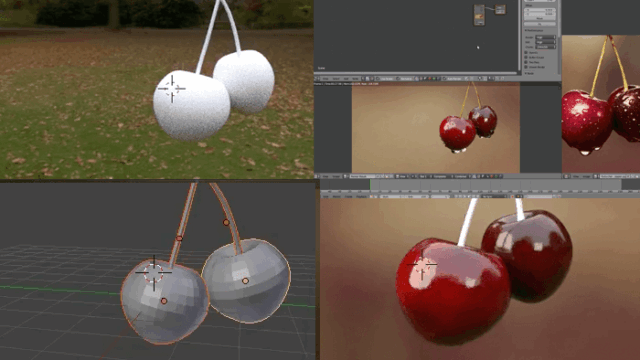Enable the Two Pass checkbox
Image resolution: width=640 pixels, height=360 pixels.
tap(526, 62)
